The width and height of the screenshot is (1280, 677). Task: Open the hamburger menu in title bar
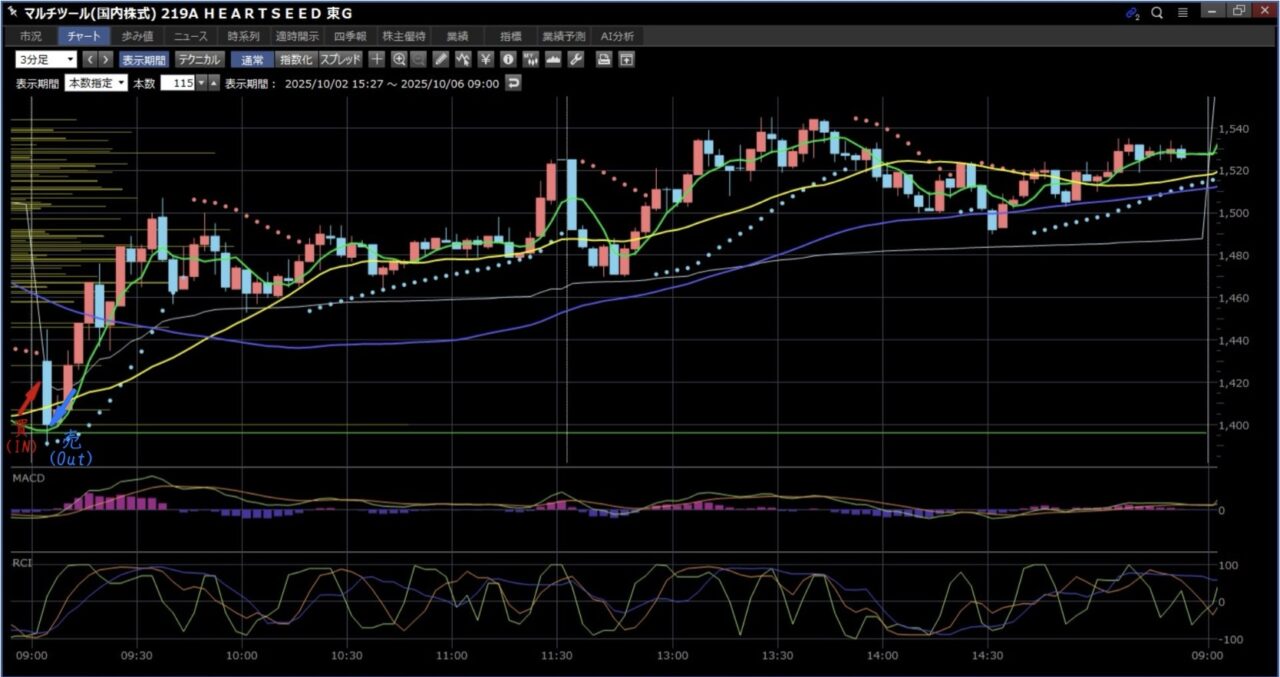(1183, 13)
